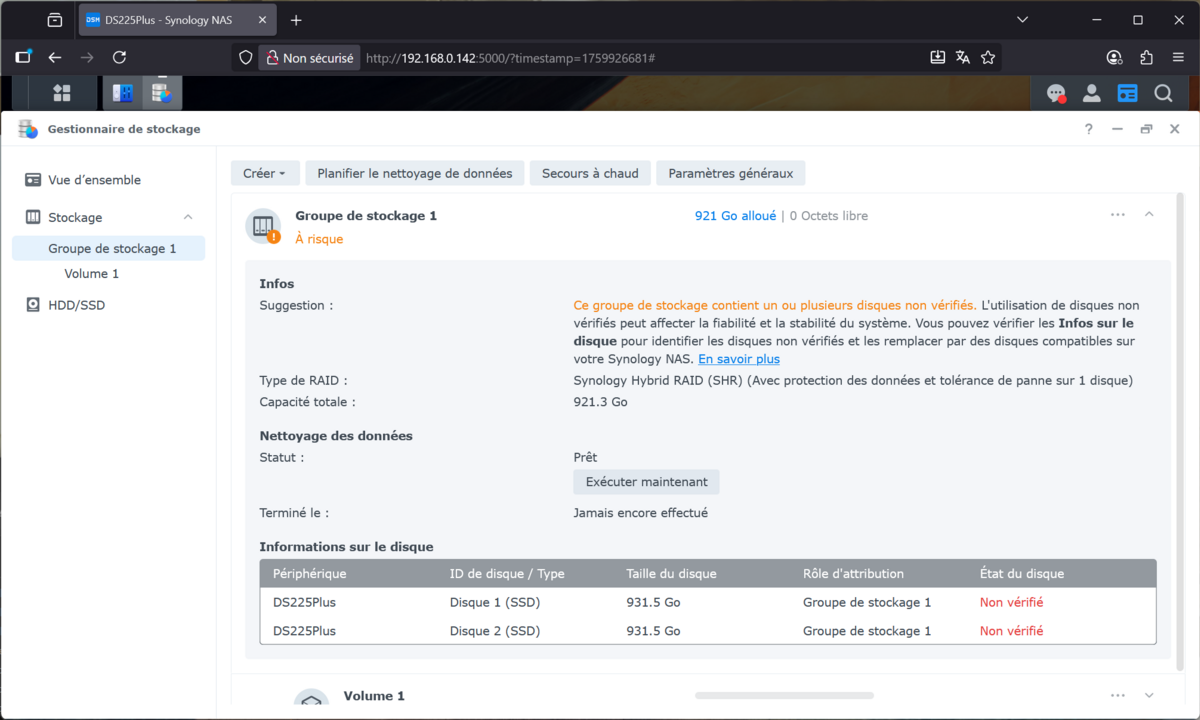The width and height of the screenshot is (1200, 720).
Task: Bookmark the page with the star icon
Action: [x=988, y=58]
